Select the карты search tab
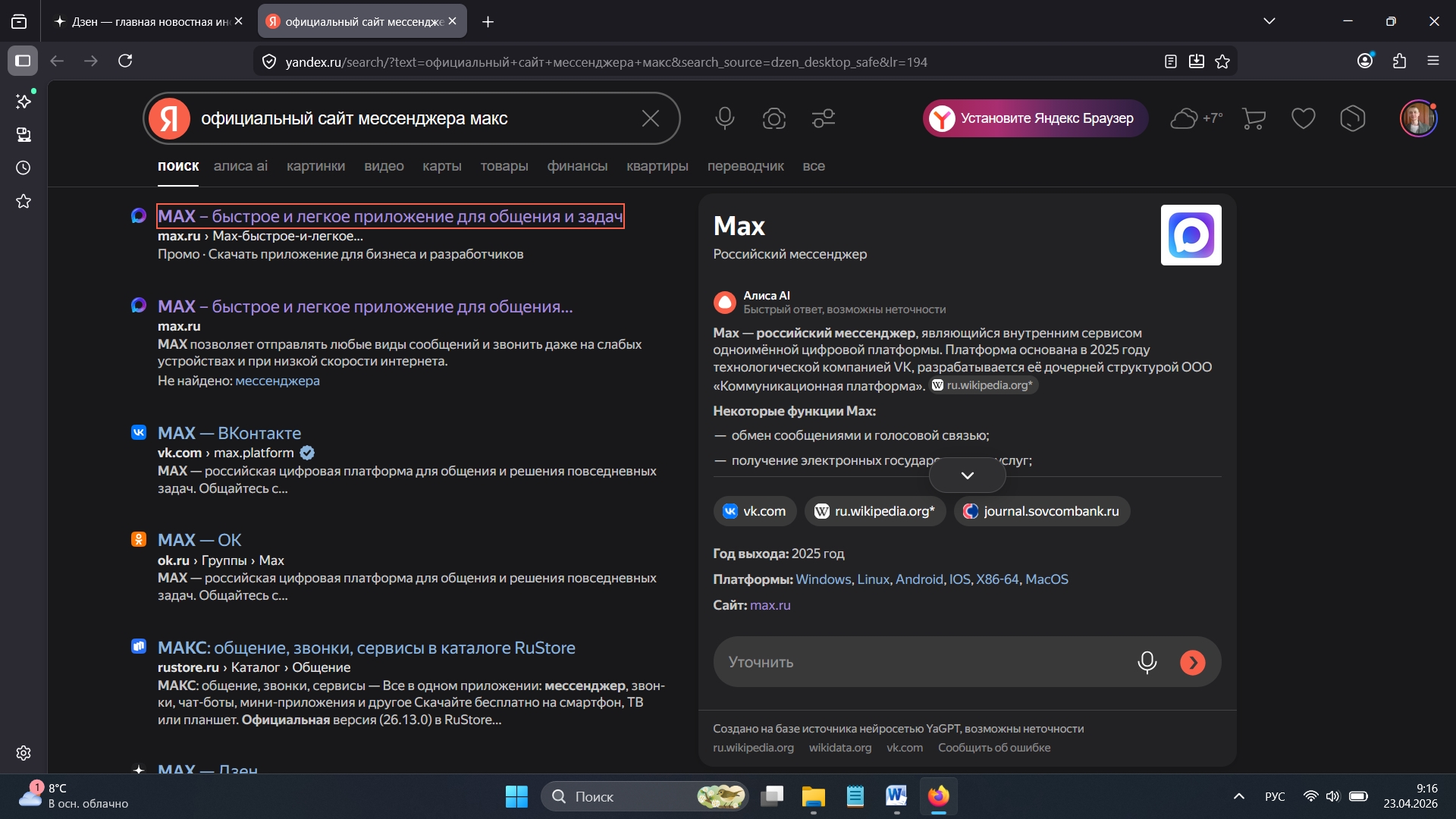1456x819 pixels. 442,166
